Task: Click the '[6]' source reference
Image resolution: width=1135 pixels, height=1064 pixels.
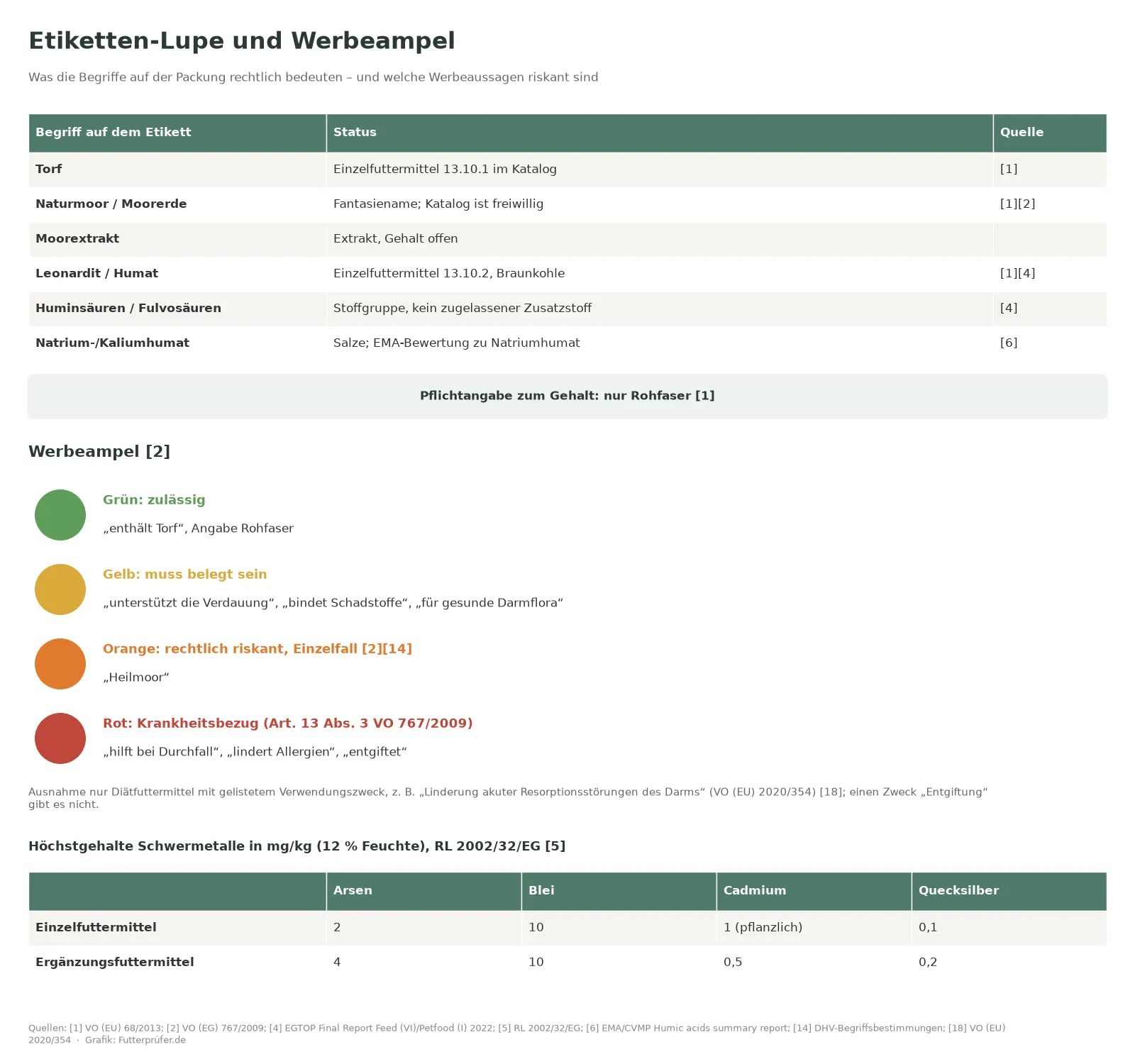Action: [1009, 343]
